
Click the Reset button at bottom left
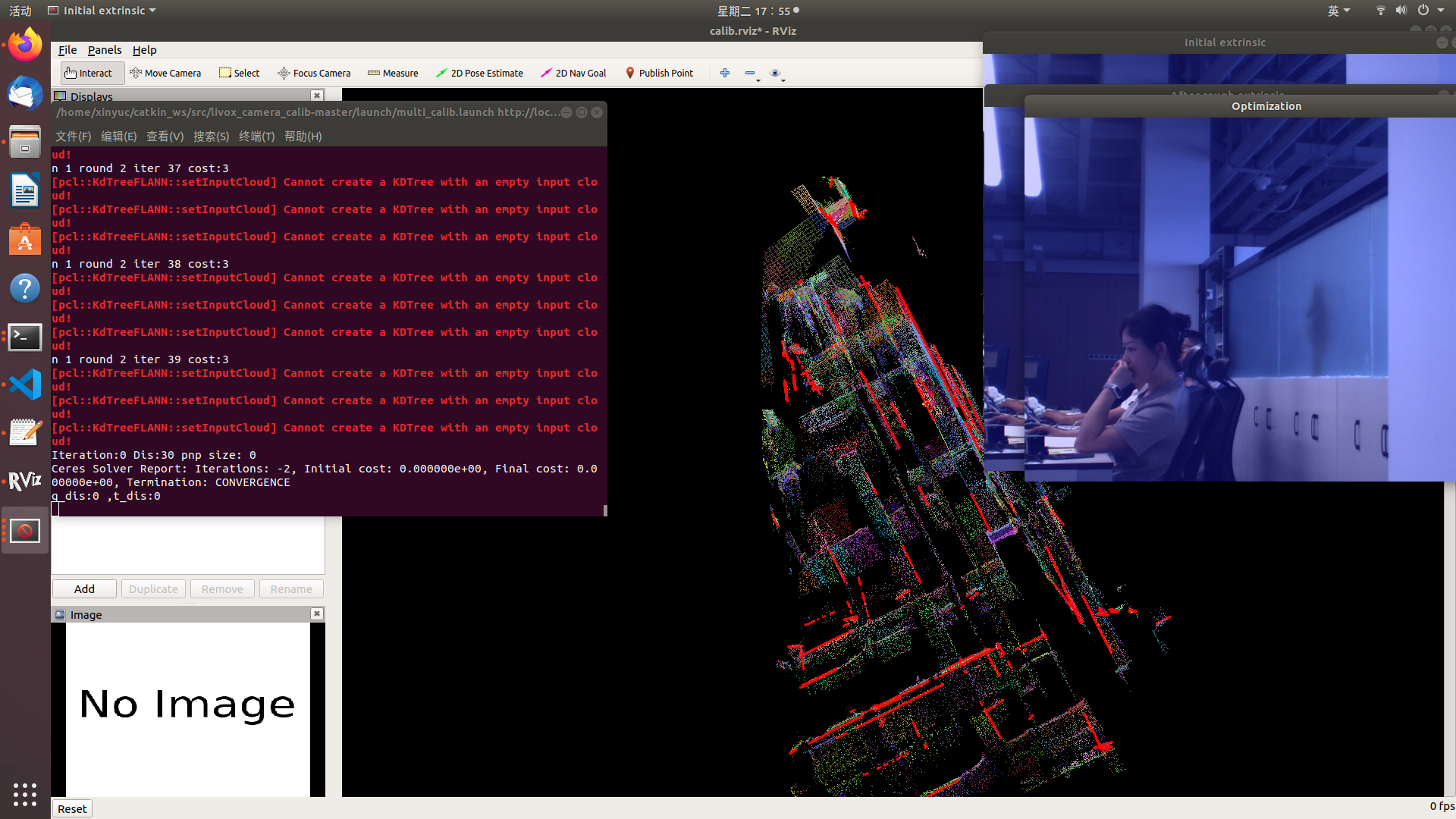click(71, 808)
